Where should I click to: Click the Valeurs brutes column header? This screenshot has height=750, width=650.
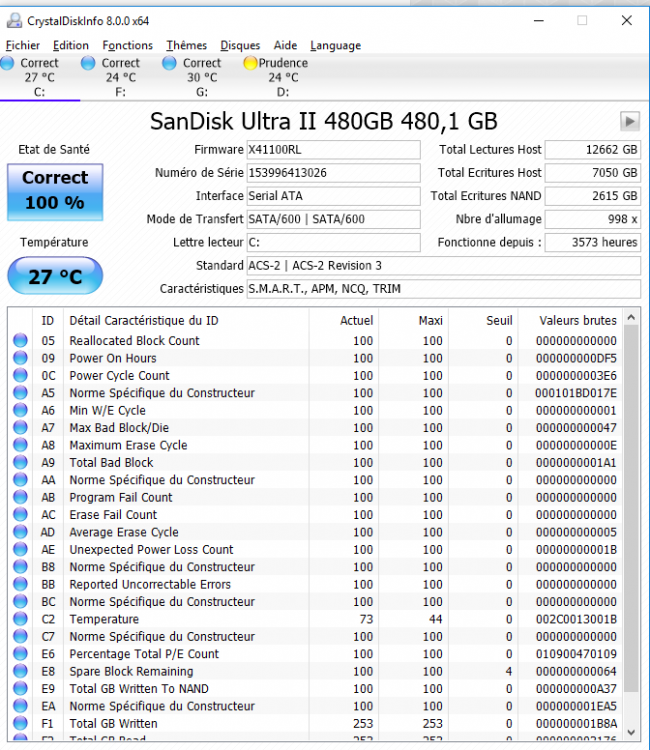click(577, 320)
